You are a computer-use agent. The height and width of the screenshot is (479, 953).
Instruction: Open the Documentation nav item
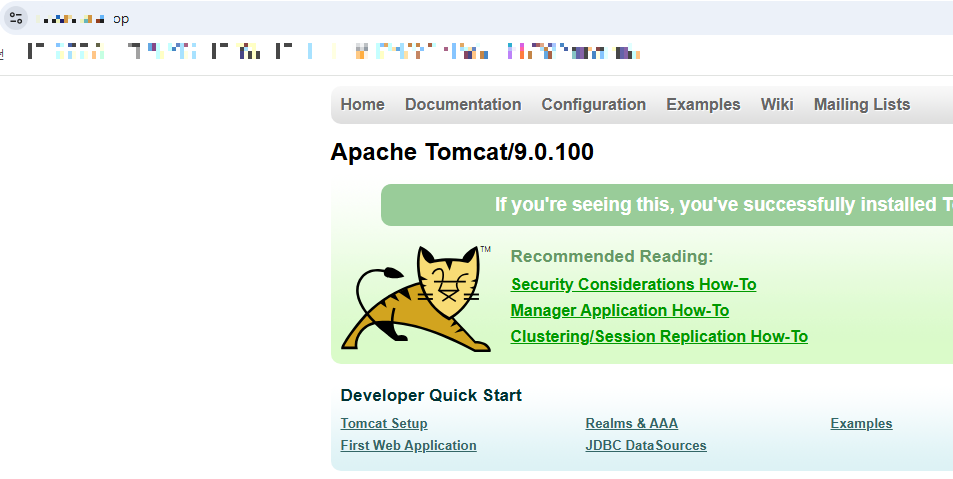(463, 105)
